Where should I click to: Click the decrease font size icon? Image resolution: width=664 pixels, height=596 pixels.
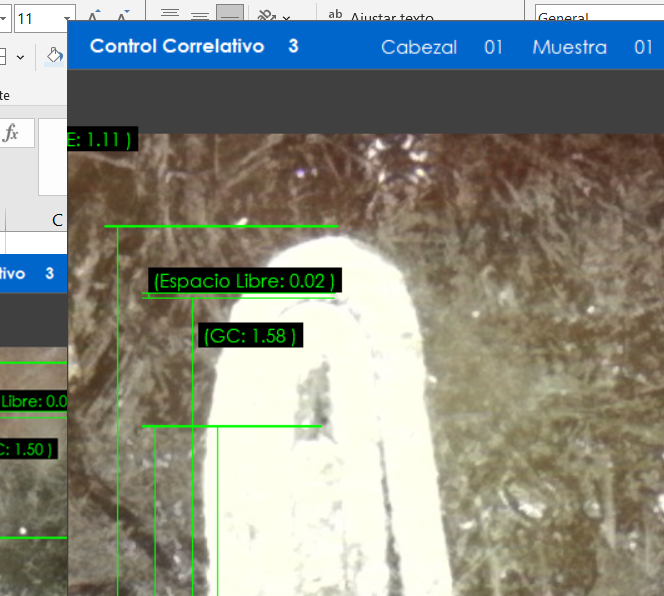pos(122,17)
